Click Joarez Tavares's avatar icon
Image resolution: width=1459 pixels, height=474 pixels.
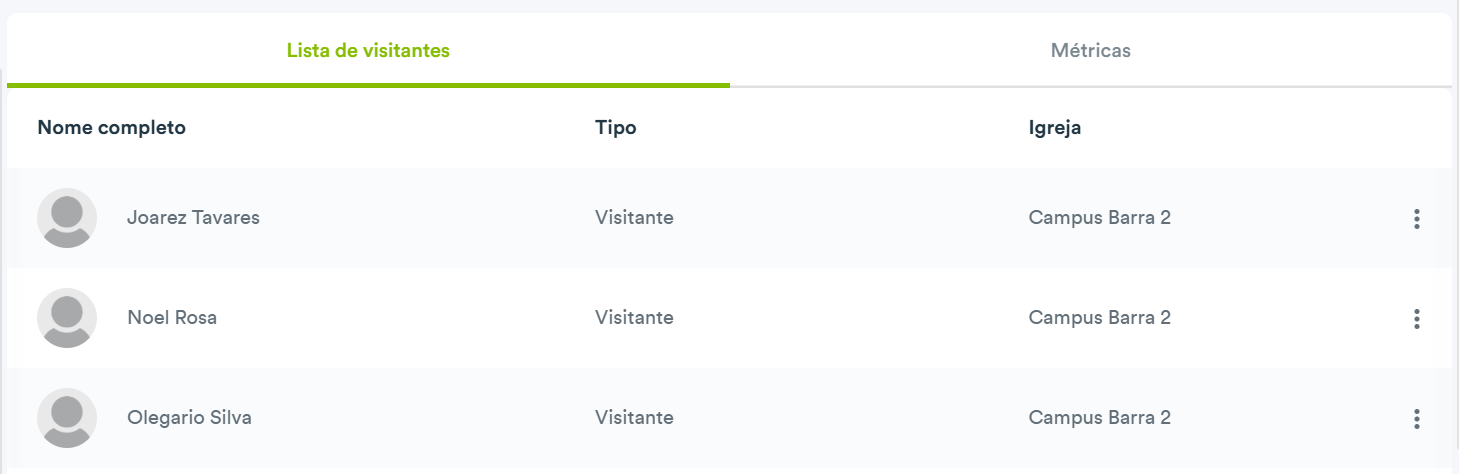(67, 218)
